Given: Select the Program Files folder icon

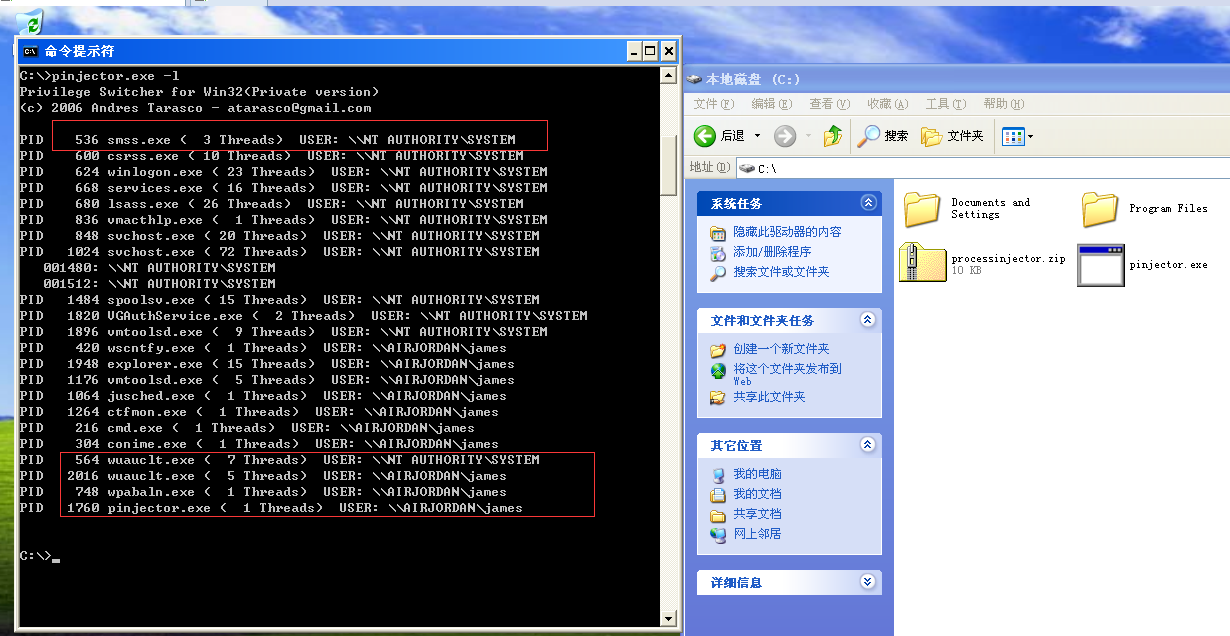Looking at the screenshot, I should click(x=1100, y=209).
